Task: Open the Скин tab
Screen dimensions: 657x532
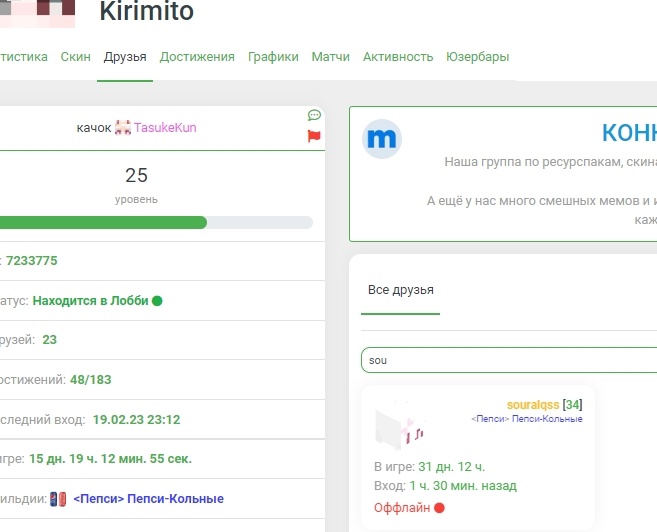Action: coord(75,57)
